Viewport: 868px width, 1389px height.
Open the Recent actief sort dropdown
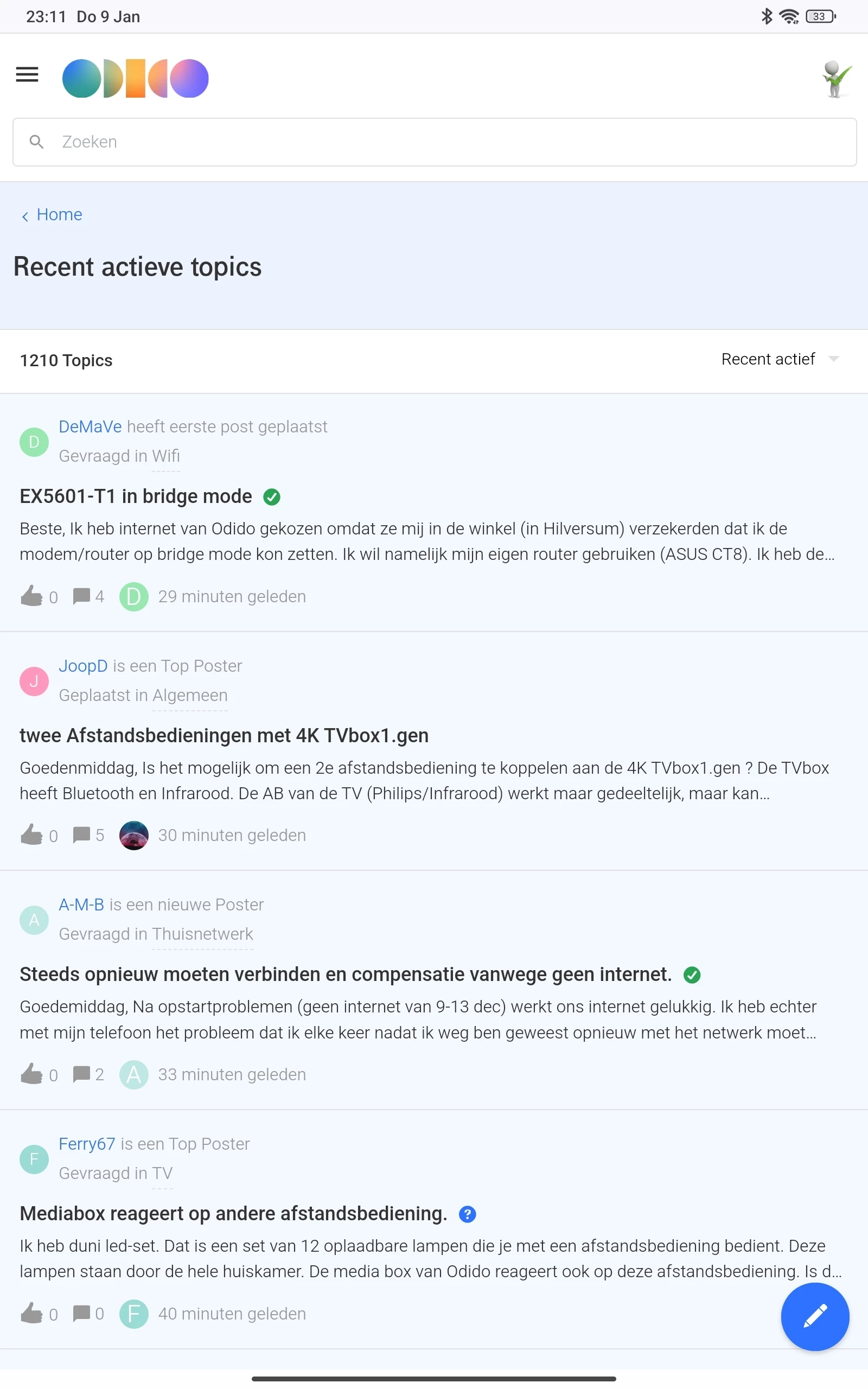click(780, 359)
